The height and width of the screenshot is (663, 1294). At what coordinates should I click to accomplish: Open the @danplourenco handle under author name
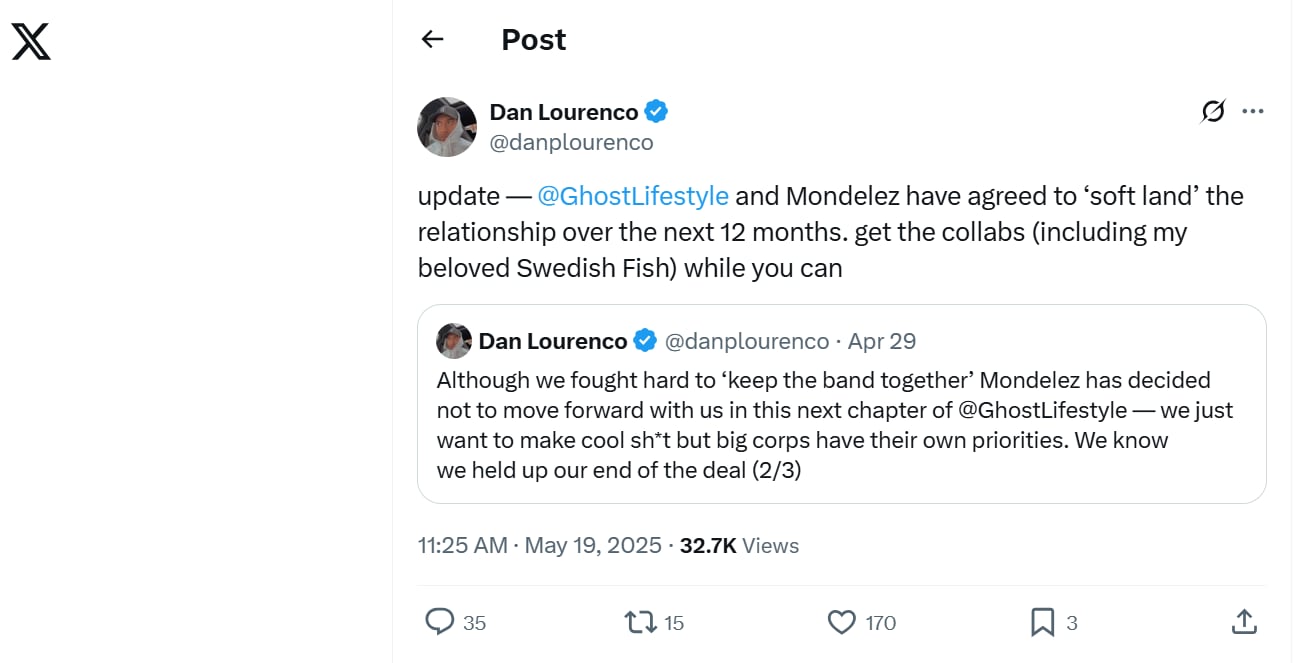coord(571,143)
